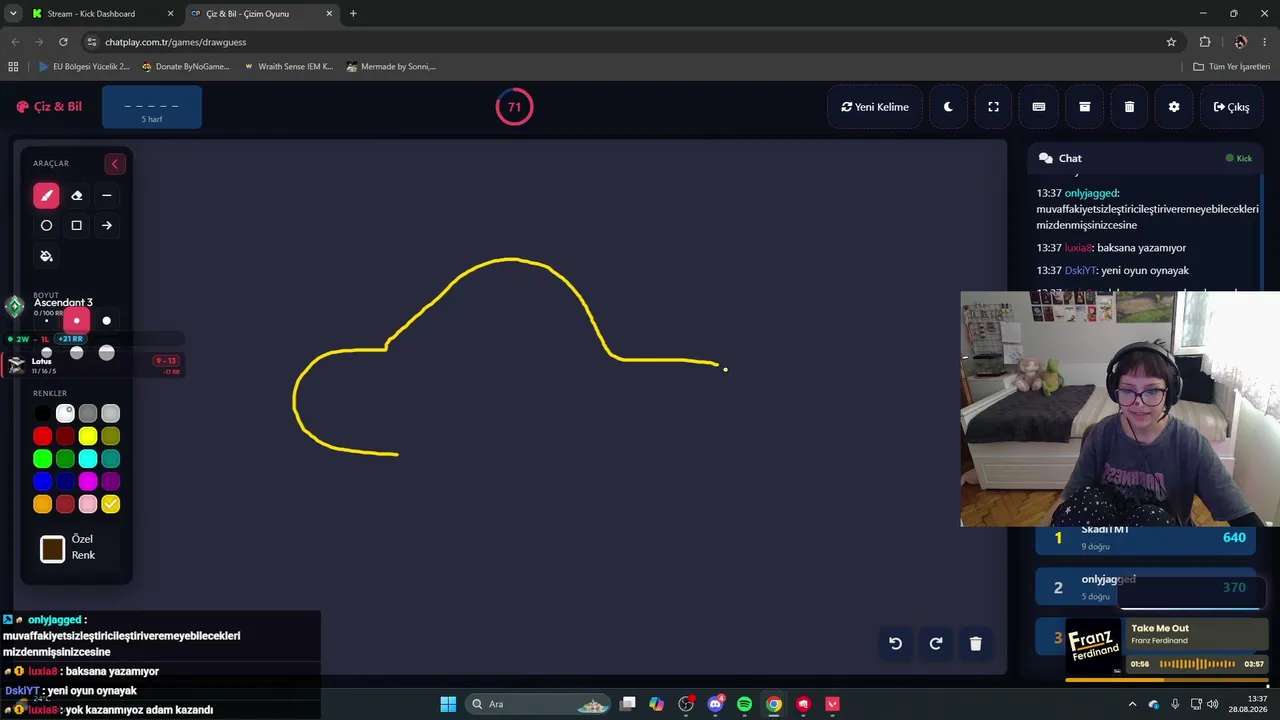Open OBS Studio from the taskbar
Screen dimensions: 1280x720
tap(686, 704)
